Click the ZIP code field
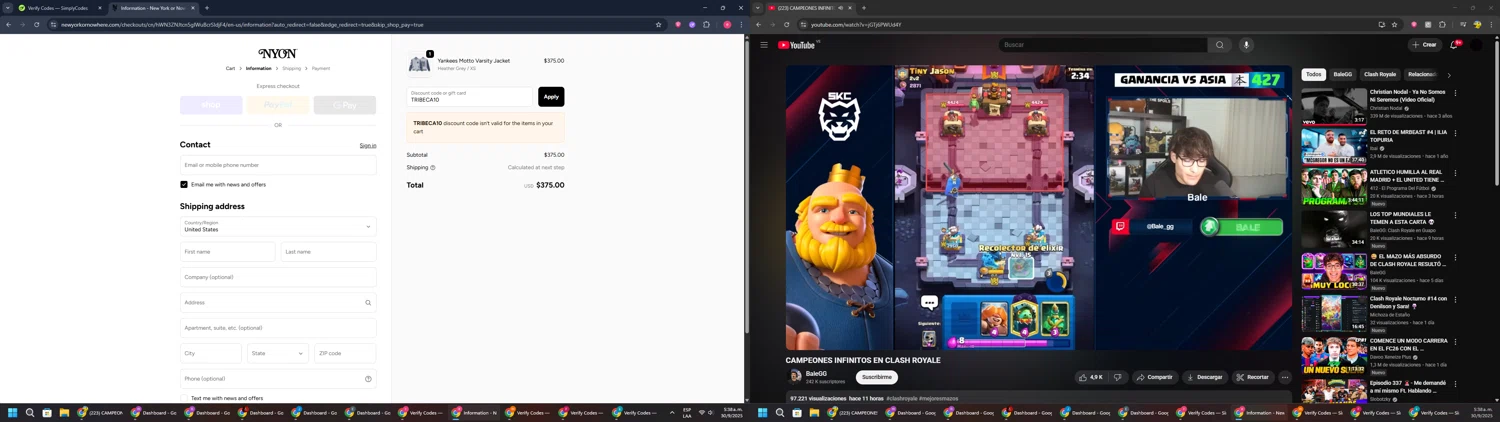The image size is (1500, 422). coord(345,353)
